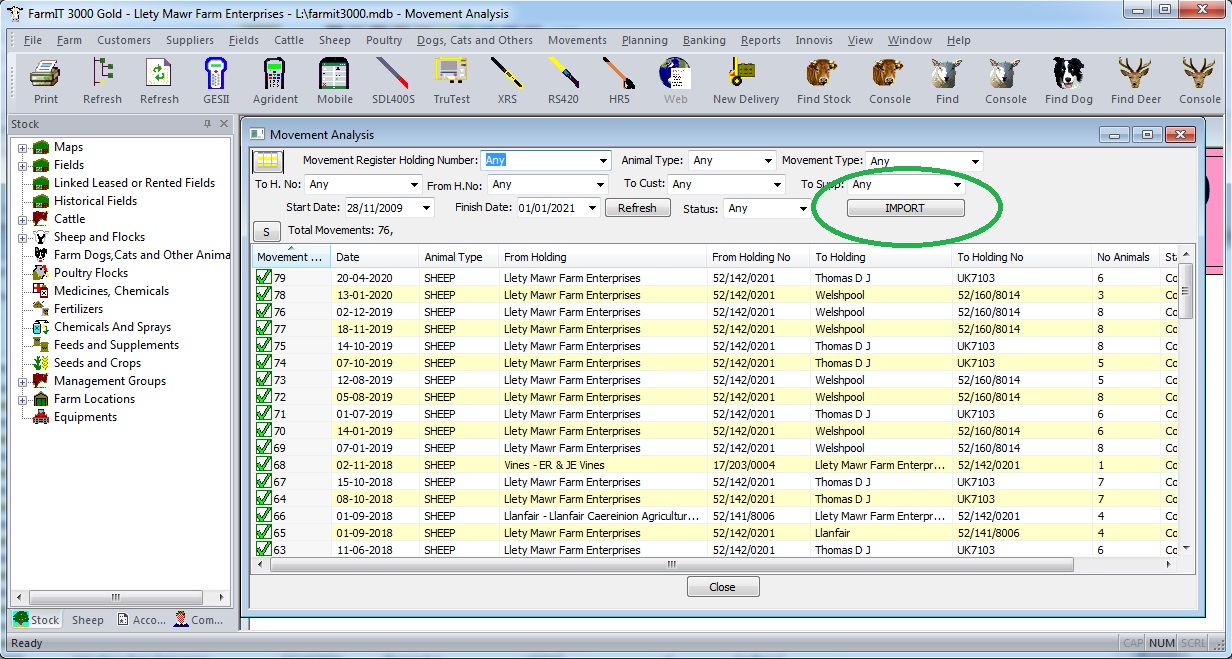Toggle the checkmark for movement 78
Screen dimensions: 1232x659
[264, 295]
